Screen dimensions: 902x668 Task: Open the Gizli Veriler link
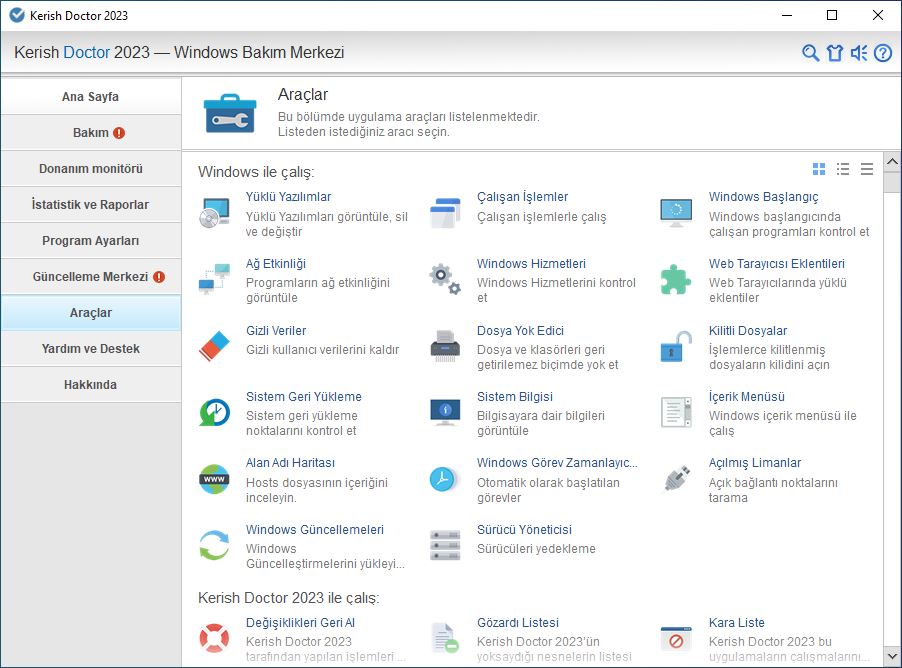[276, 331]
